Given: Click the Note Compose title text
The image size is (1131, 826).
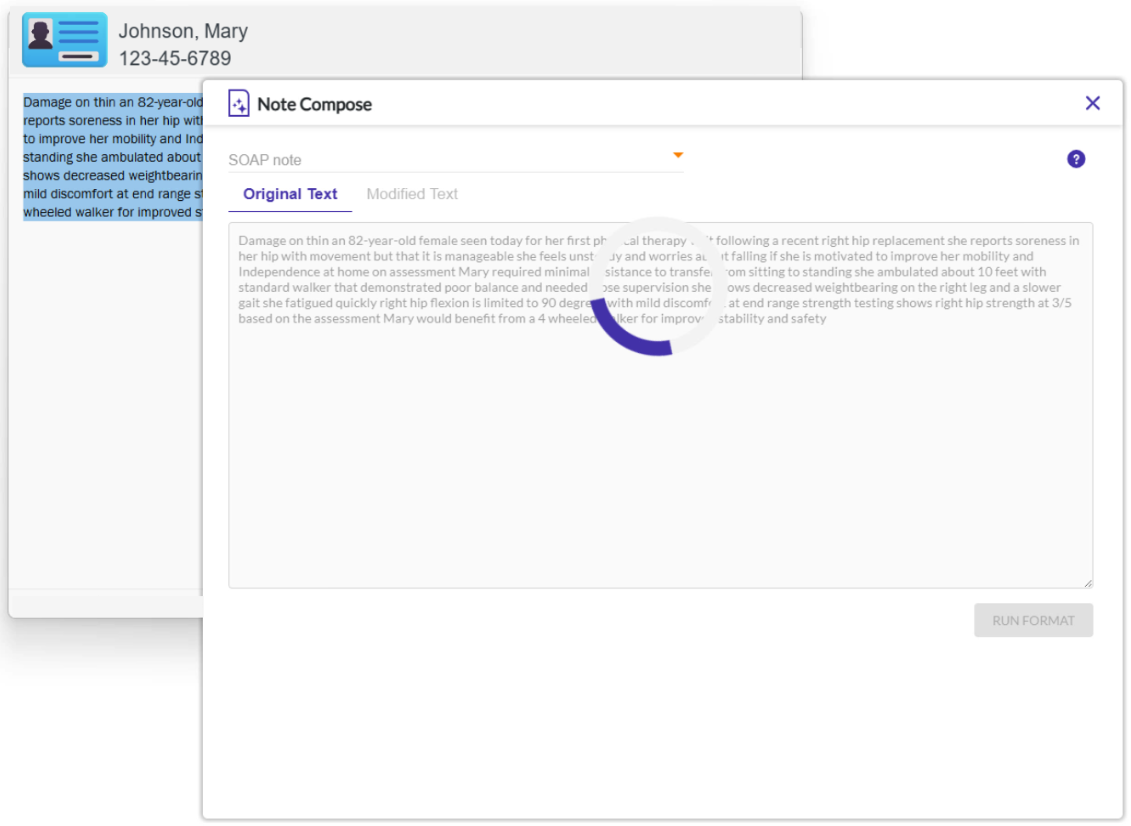Looking at the screenshot, I should click(x=314, y=104).
